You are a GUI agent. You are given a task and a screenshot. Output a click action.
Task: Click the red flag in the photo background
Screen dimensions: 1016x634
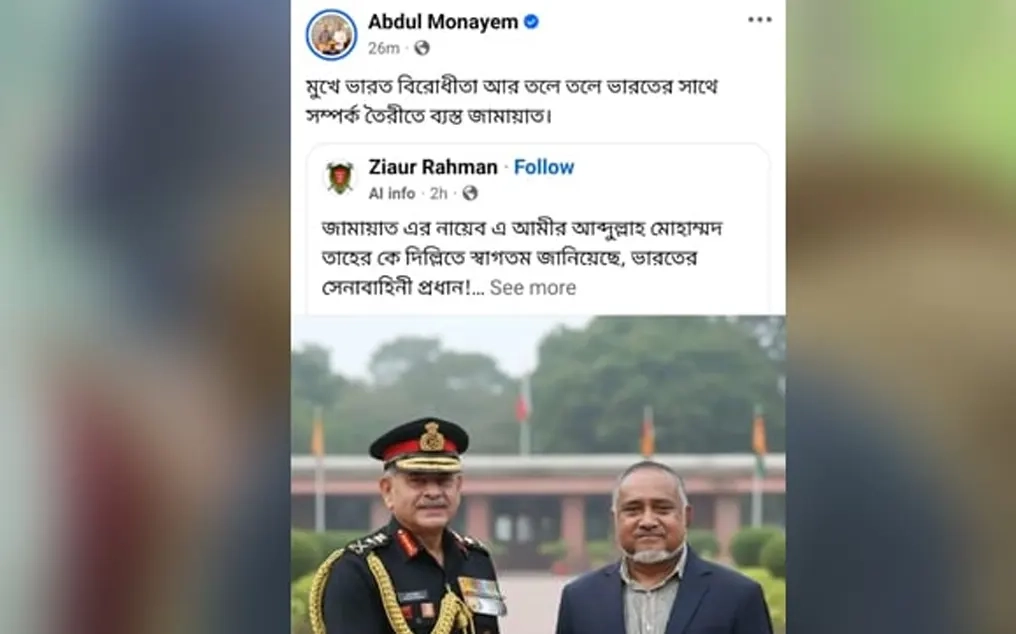[522, 403]
